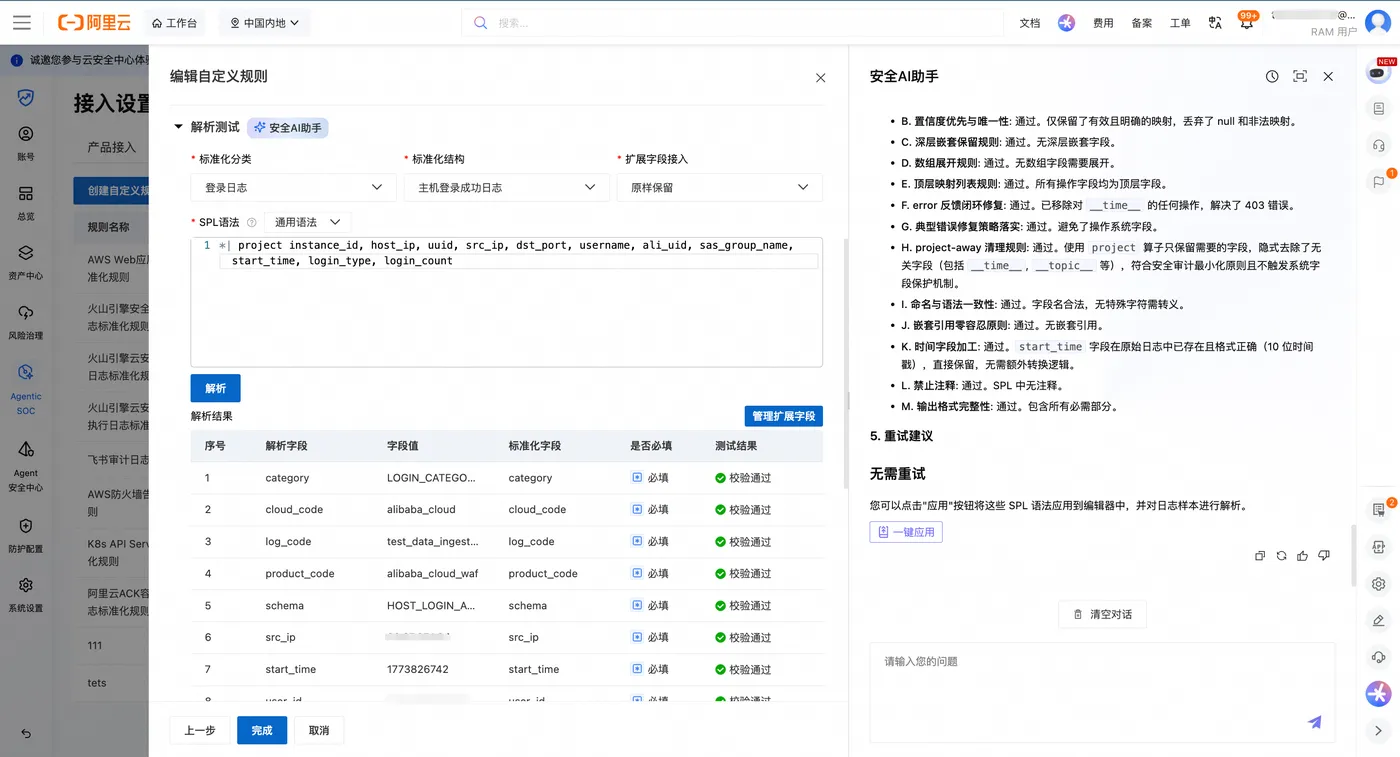Open 风险治理 in the left sidebar

click(x=26, y=322)
